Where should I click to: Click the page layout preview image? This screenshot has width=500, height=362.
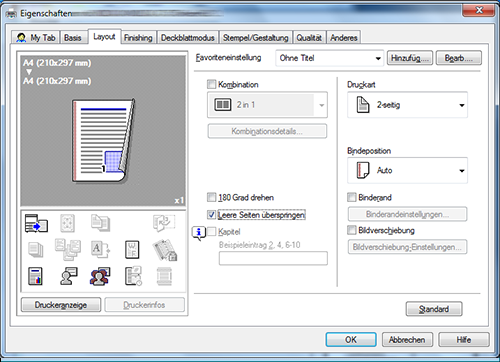104,141
